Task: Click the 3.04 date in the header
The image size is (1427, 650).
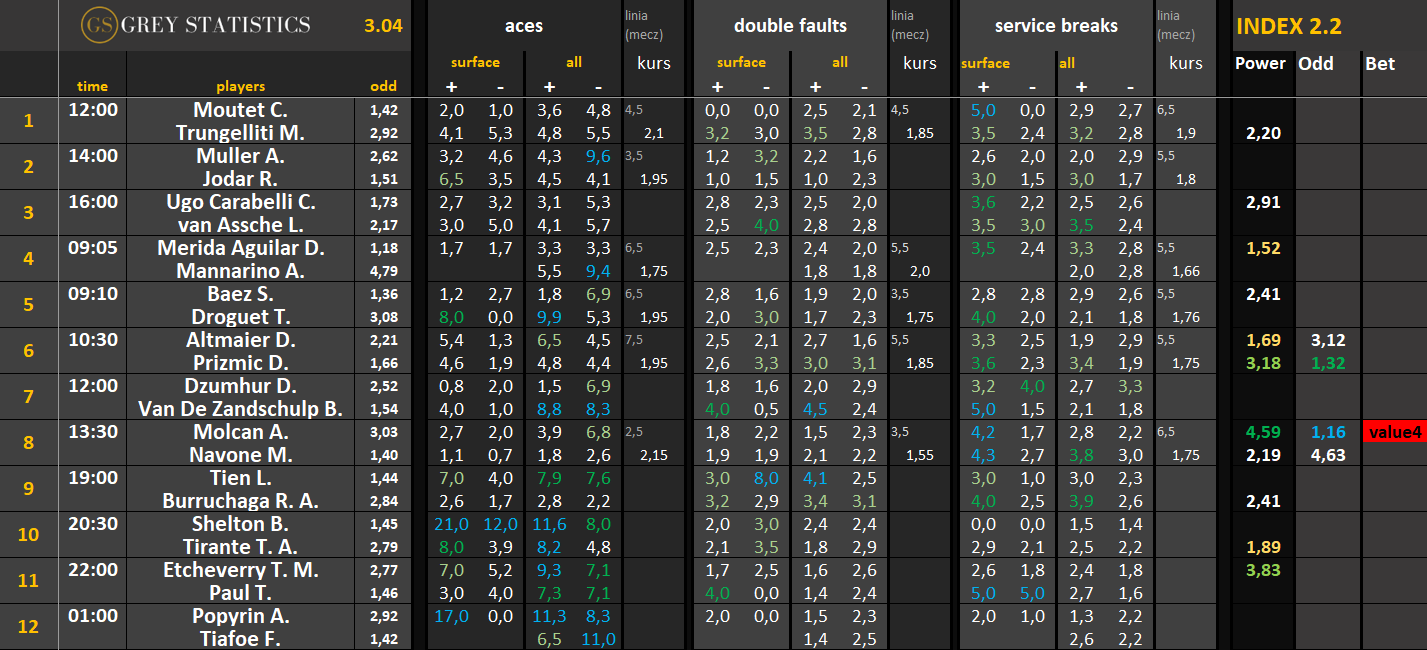Action: coord(383,26)
